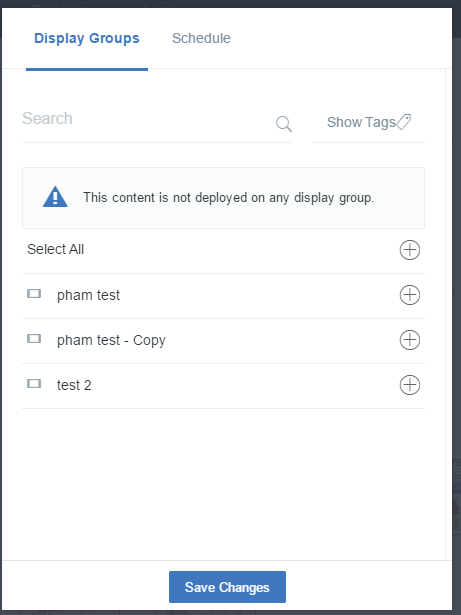Add all groups with Select All plus

point(410,250)
